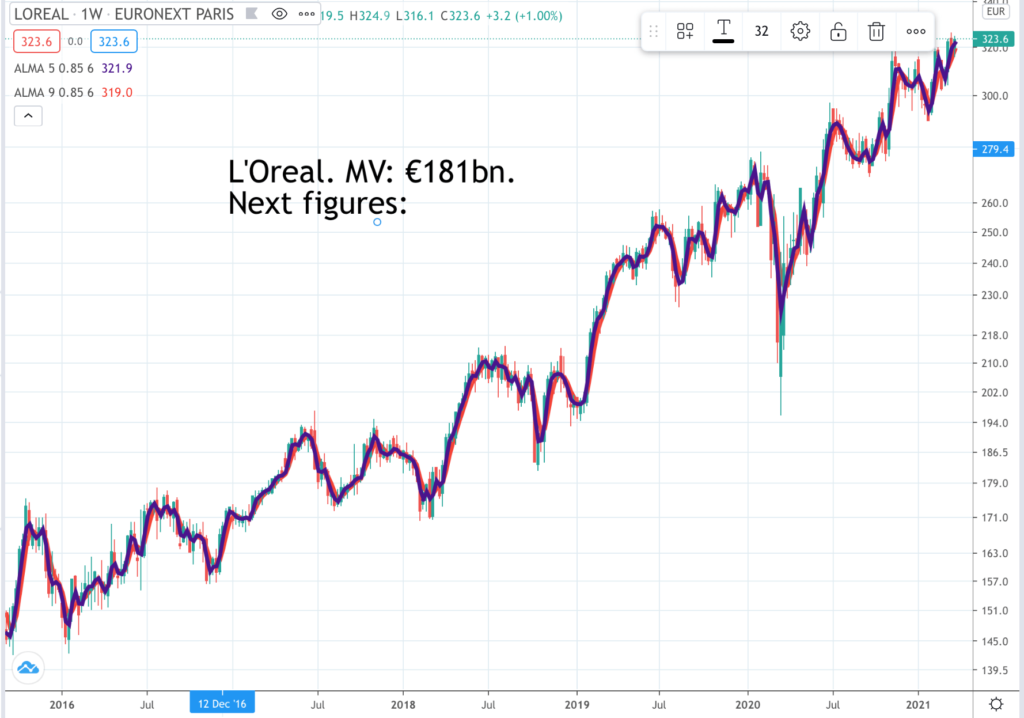
Task: Click the 218.0 price axis label
Action: tap(995, 335)
